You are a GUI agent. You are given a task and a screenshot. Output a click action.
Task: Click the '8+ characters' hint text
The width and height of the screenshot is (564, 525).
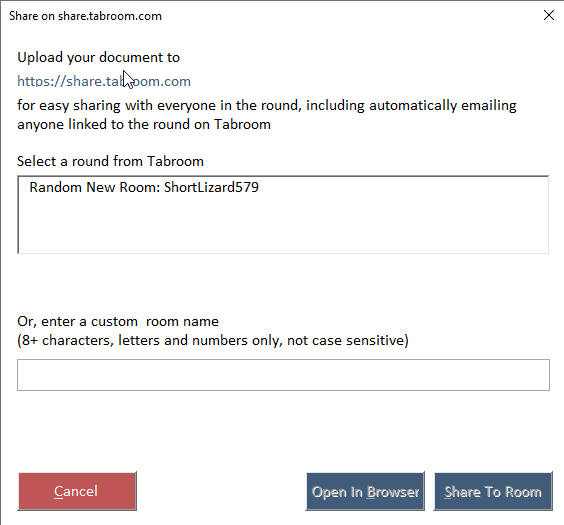click(67, 340)
